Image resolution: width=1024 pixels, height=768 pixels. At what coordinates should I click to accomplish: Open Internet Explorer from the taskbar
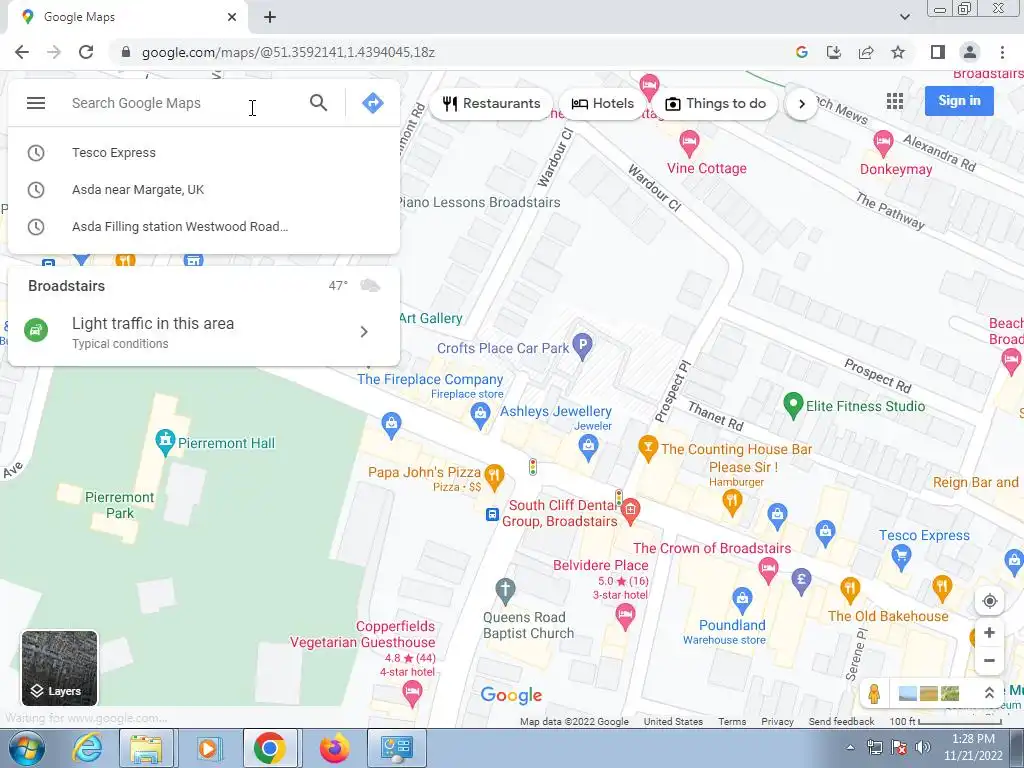[x=88, y=748]
